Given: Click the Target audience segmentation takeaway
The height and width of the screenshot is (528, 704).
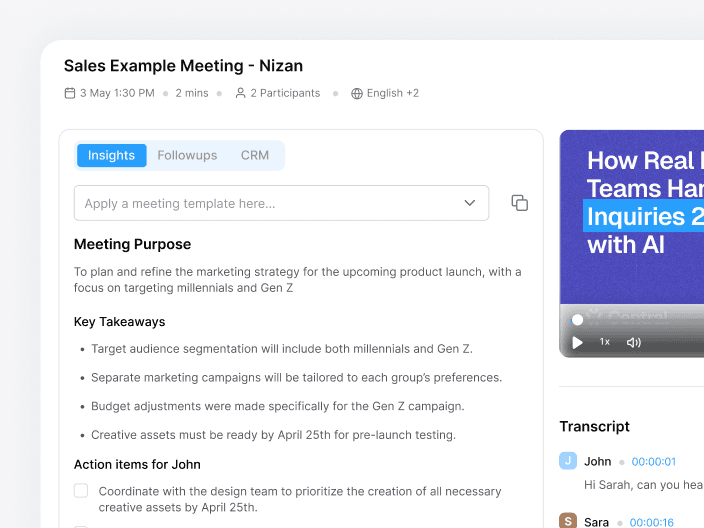Looking at the screenshot, I should coord(282,349).
